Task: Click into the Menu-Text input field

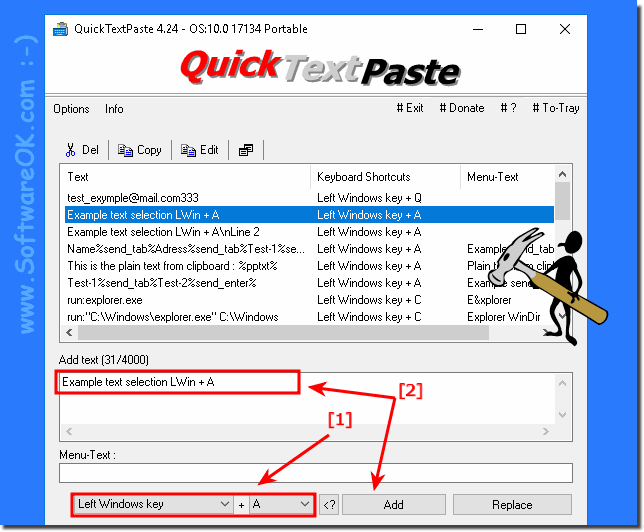Action: (315, 473)
